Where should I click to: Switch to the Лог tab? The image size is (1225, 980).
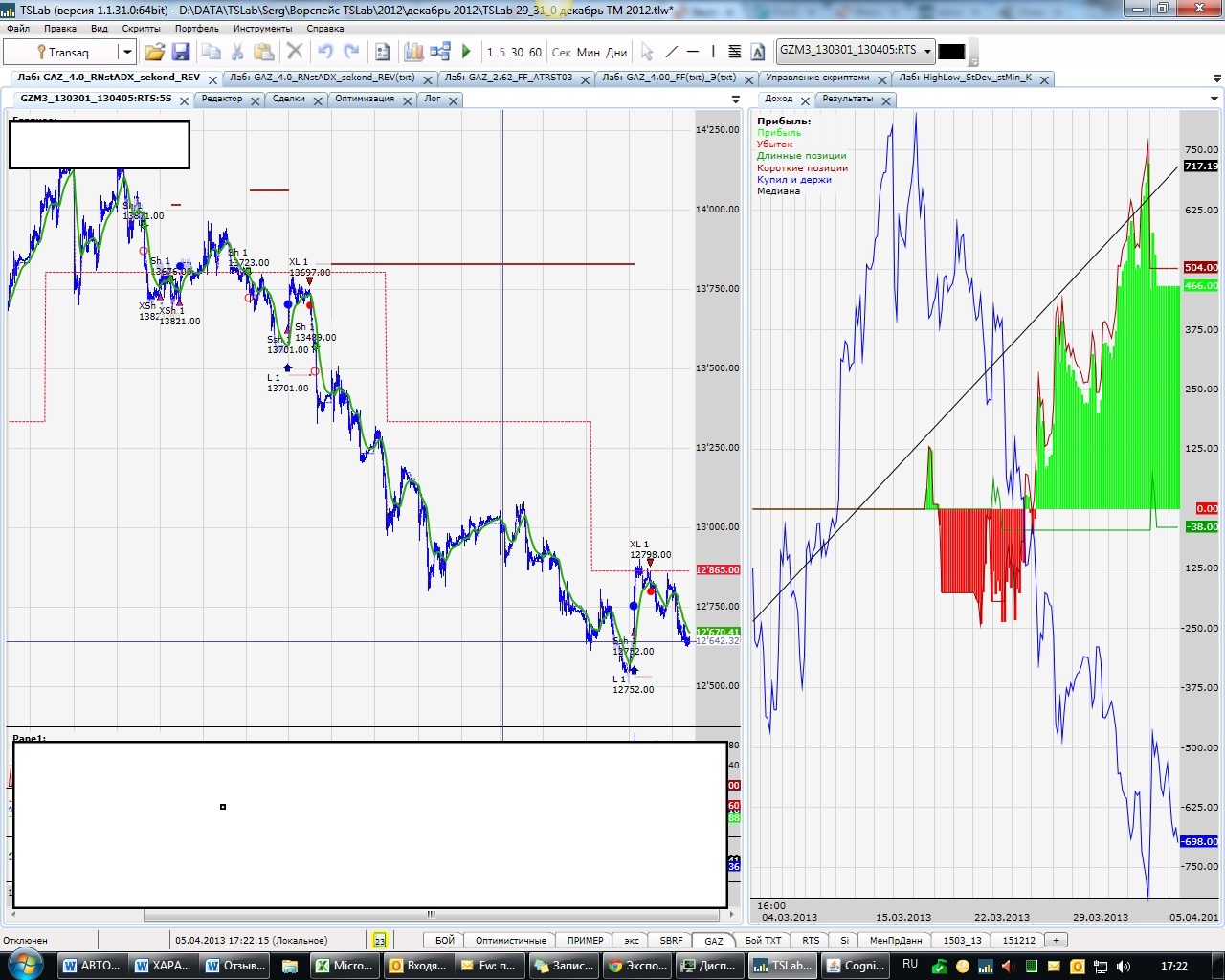(x=433, y=99)
